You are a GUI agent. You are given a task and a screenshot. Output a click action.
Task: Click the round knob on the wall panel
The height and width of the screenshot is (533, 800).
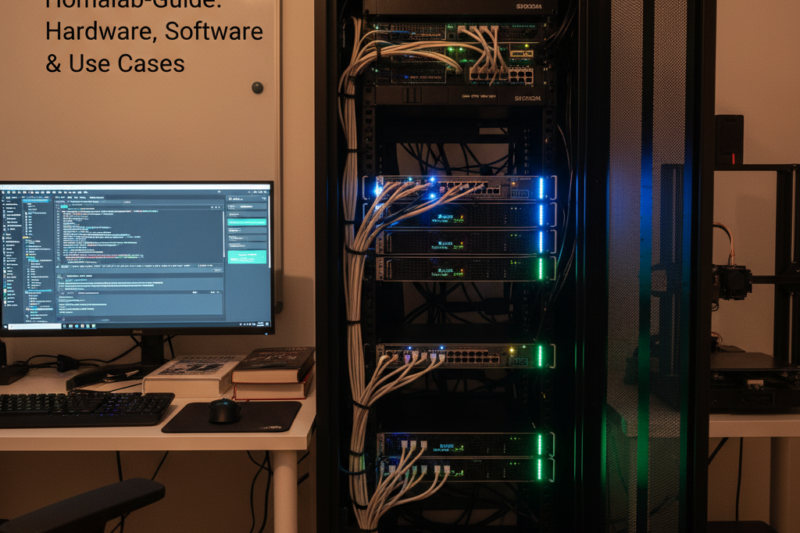coord(257,87)
